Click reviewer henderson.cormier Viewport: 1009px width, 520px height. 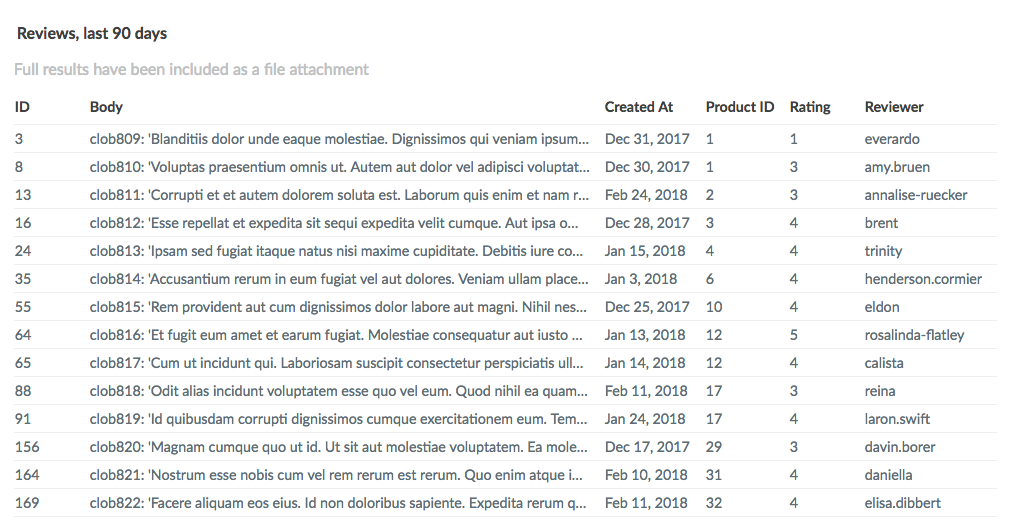click(923, 279)
